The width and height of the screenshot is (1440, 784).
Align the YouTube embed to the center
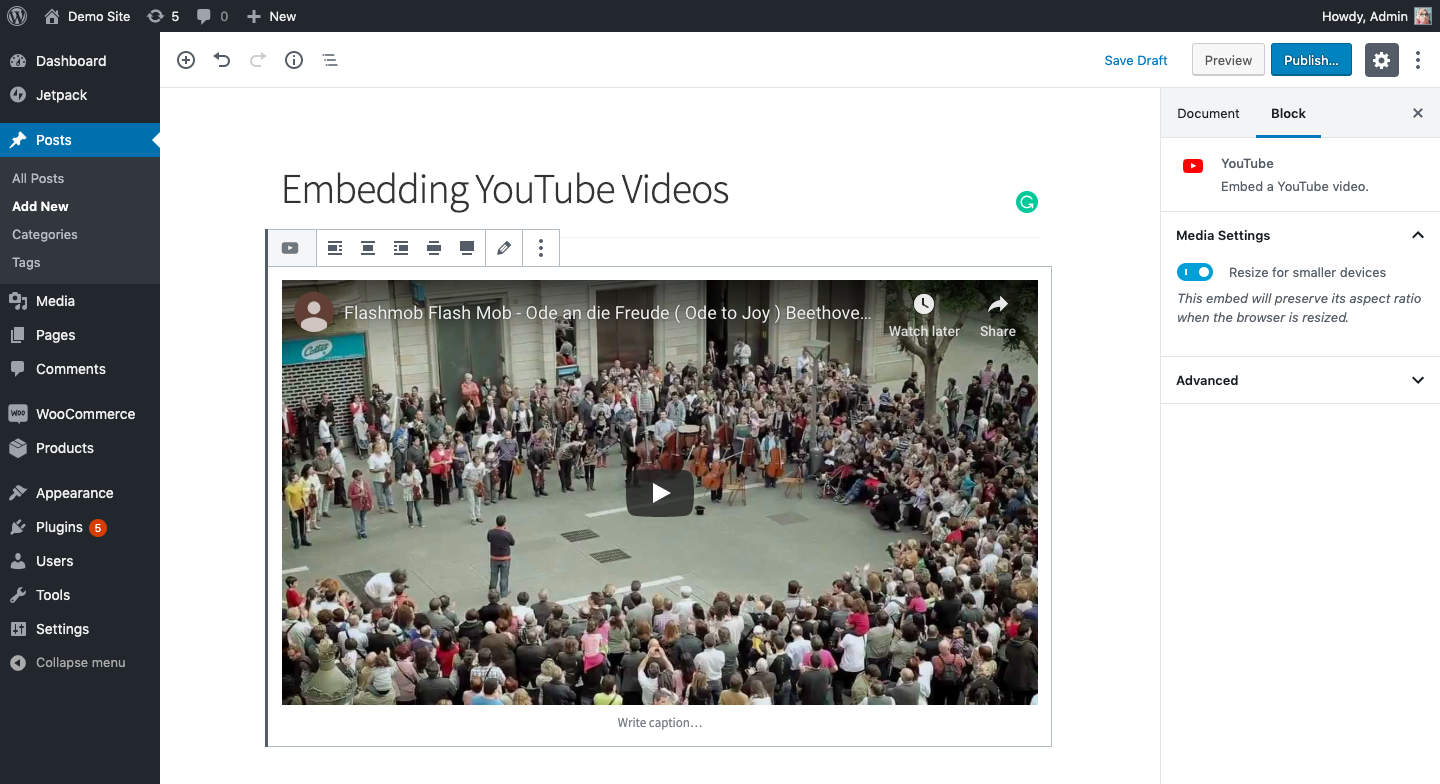click(x=368, y=247)
